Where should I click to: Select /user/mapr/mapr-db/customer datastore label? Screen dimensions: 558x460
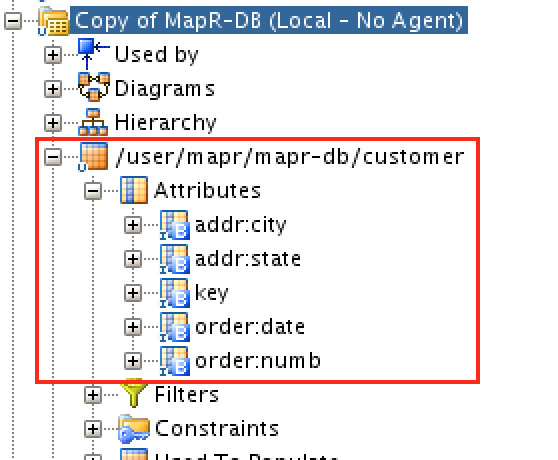(x=290, y=157)
